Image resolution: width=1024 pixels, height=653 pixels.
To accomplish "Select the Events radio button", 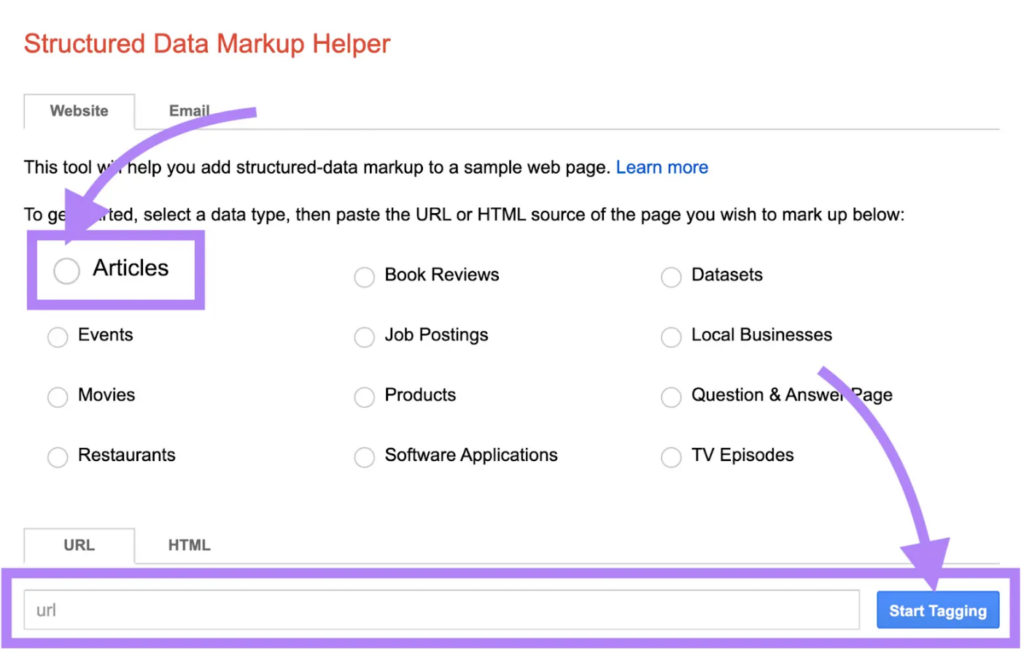I will pyautogui.click(x=57, y=337).
